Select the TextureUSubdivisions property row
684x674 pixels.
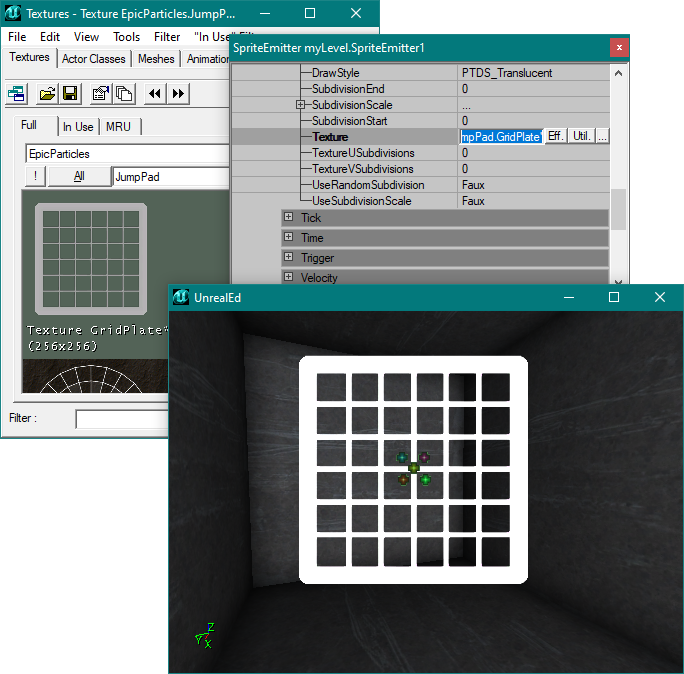[x=421, y=153]
